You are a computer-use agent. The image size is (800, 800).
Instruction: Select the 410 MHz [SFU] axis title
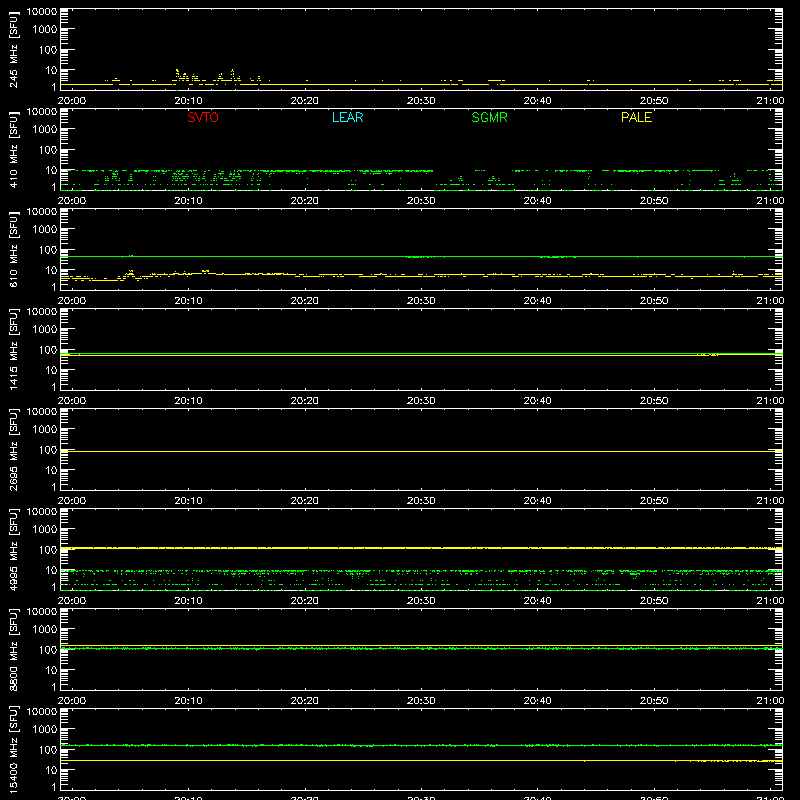(13, 149)
